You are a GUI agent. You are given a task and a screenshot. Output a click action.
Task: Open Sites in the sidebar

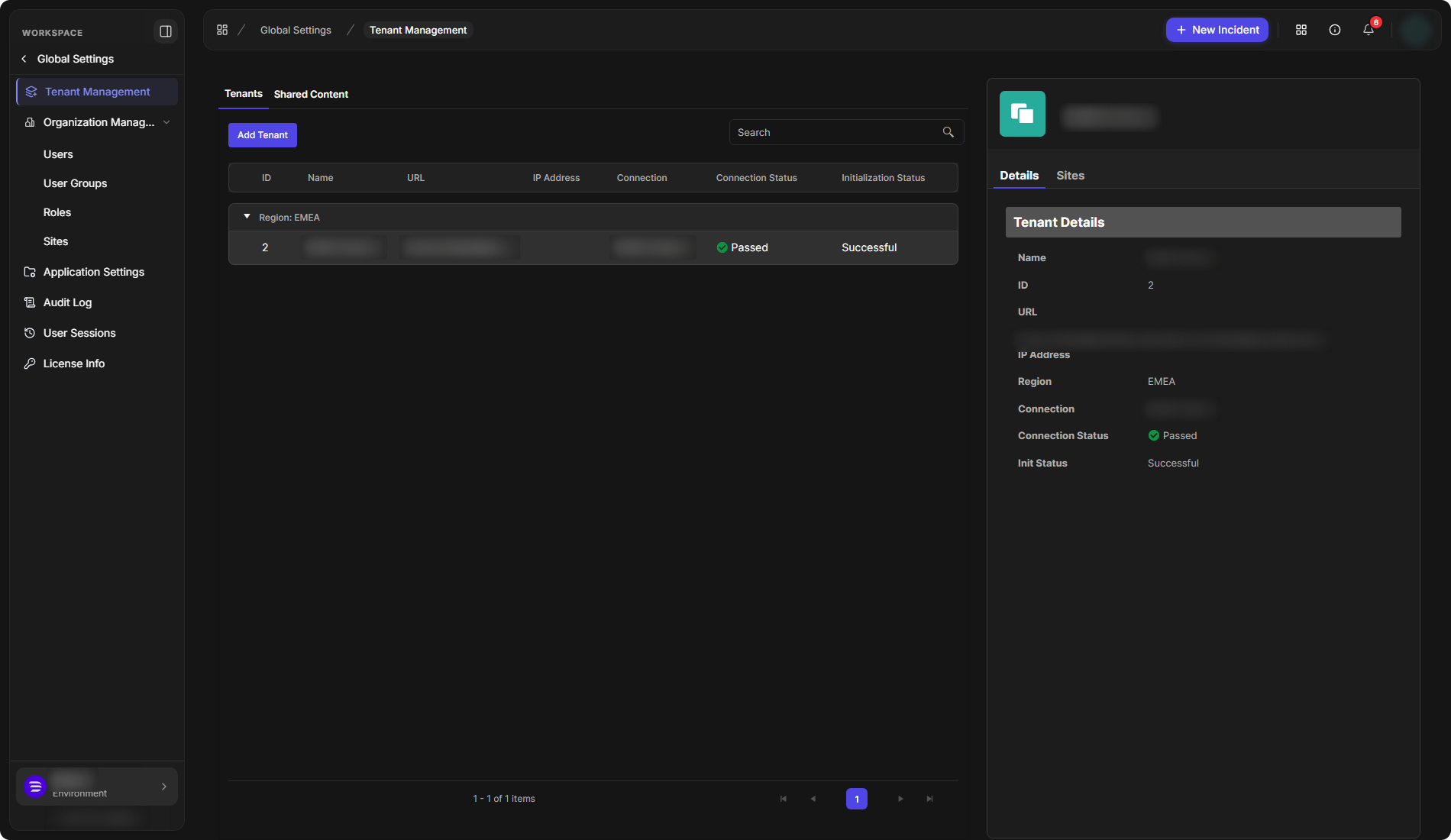pos(56,241)
